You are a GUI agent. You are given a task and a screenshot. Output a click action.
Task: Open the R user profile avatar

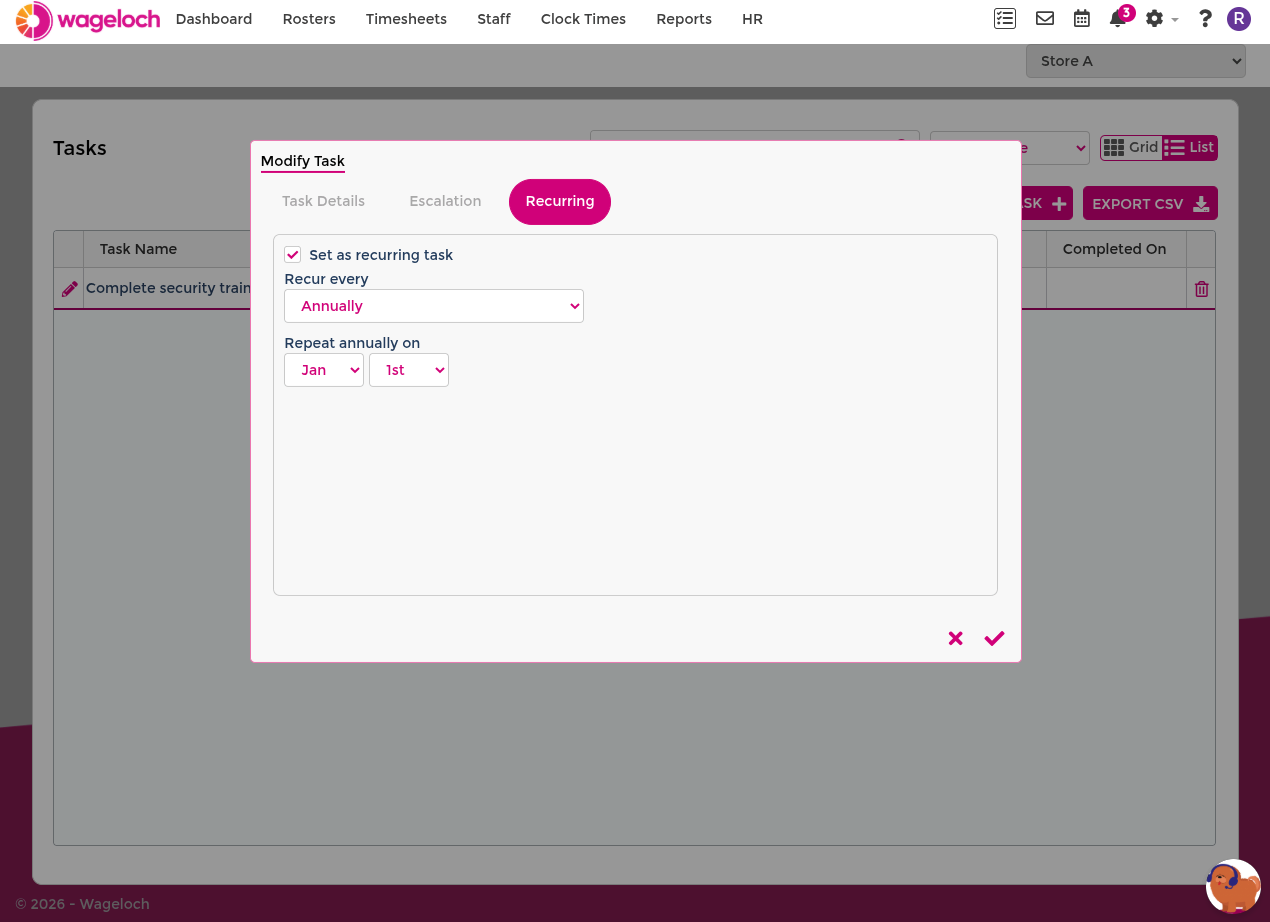1239,19
